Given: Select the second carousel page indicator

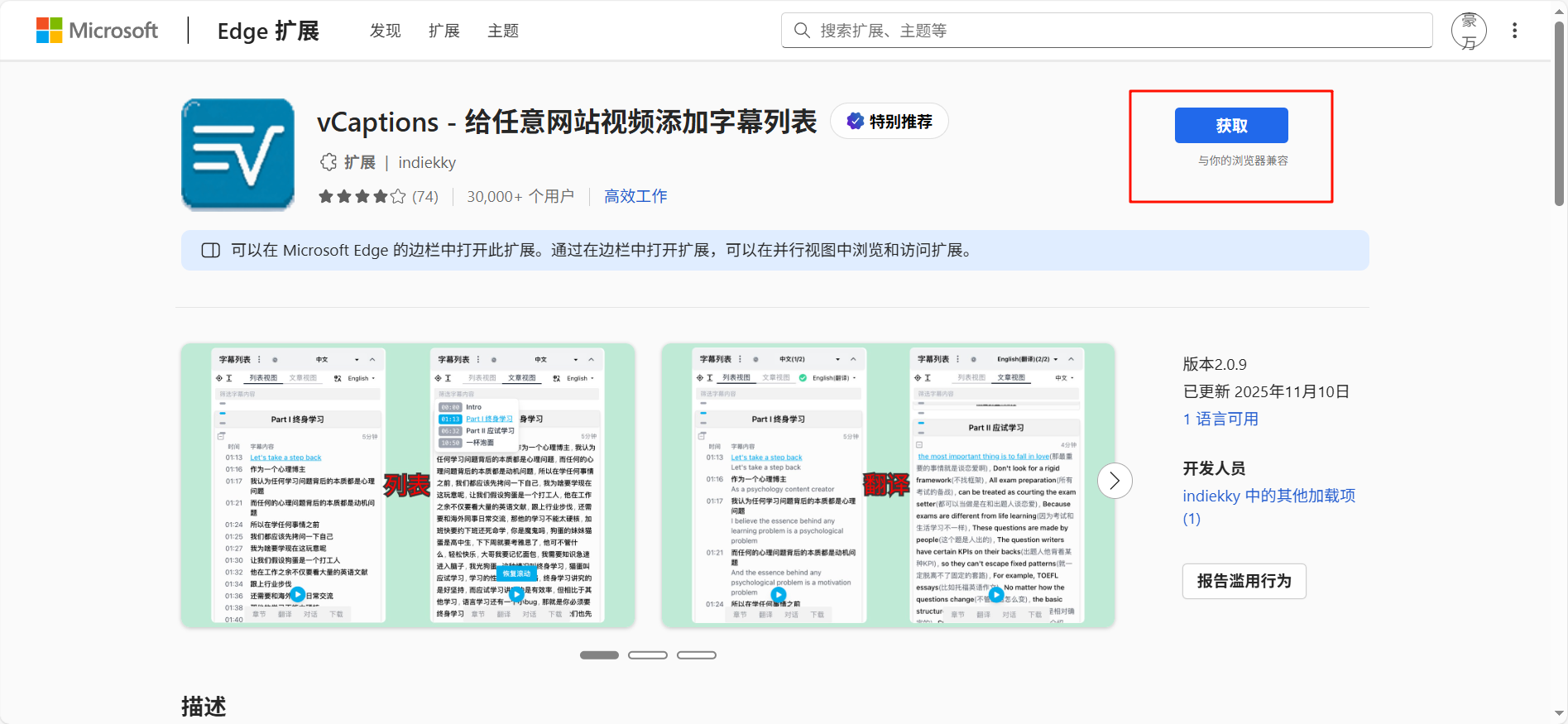Looking at the screenshot, I should point(648,655).
